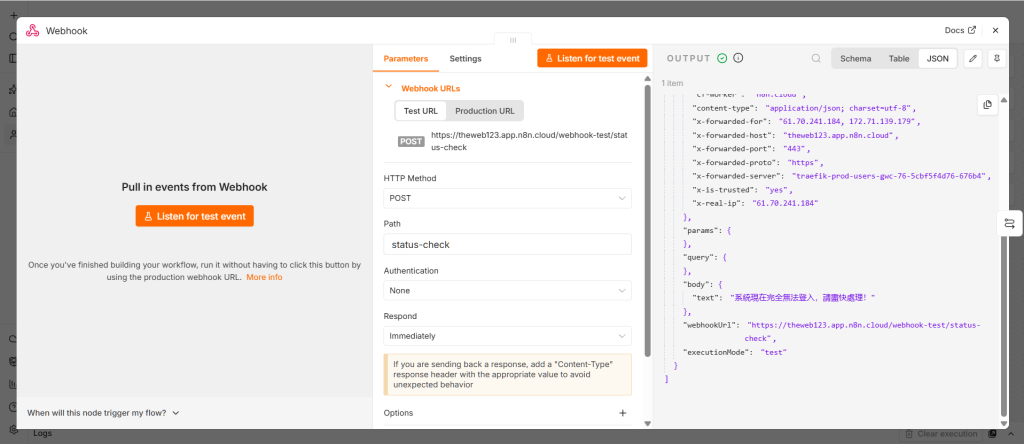Click Listen for test event under Pull in events
The height and width of the screenshot is (444, 1024).
[195, 216]
